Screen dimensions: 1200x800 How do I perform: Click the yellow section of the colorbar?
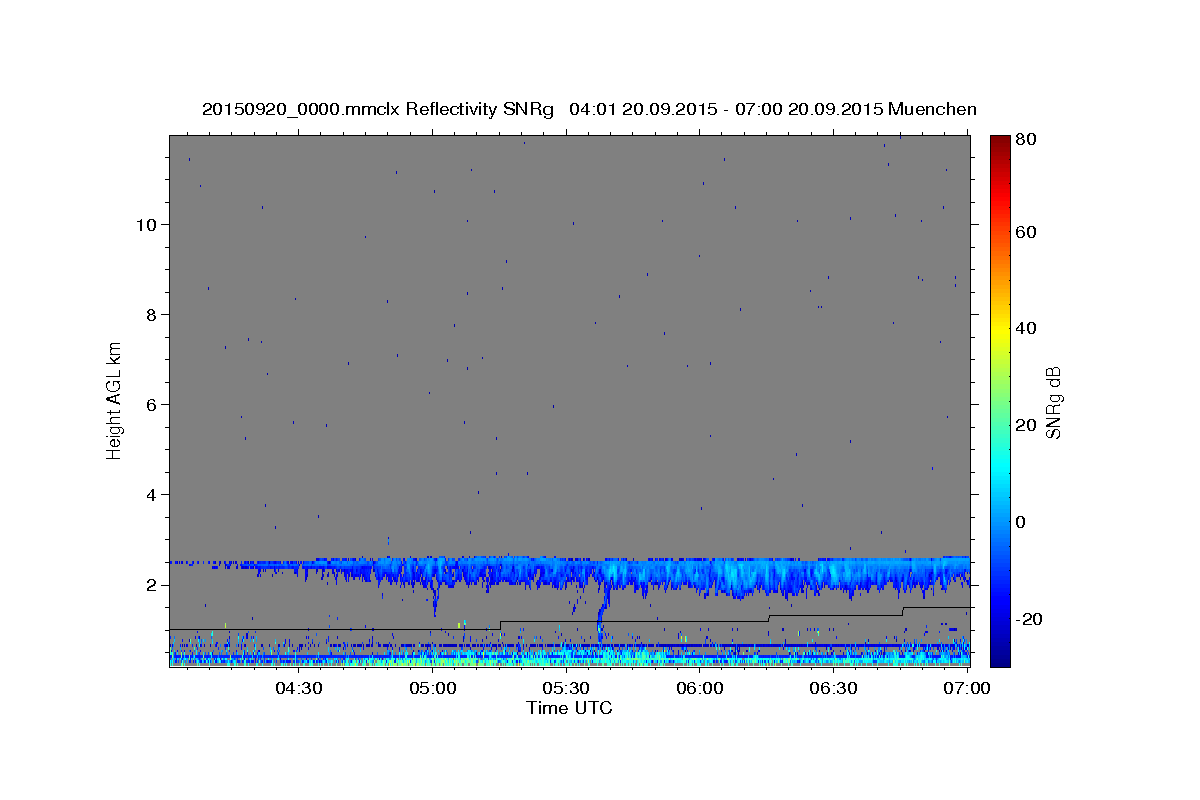point(1000,328)
